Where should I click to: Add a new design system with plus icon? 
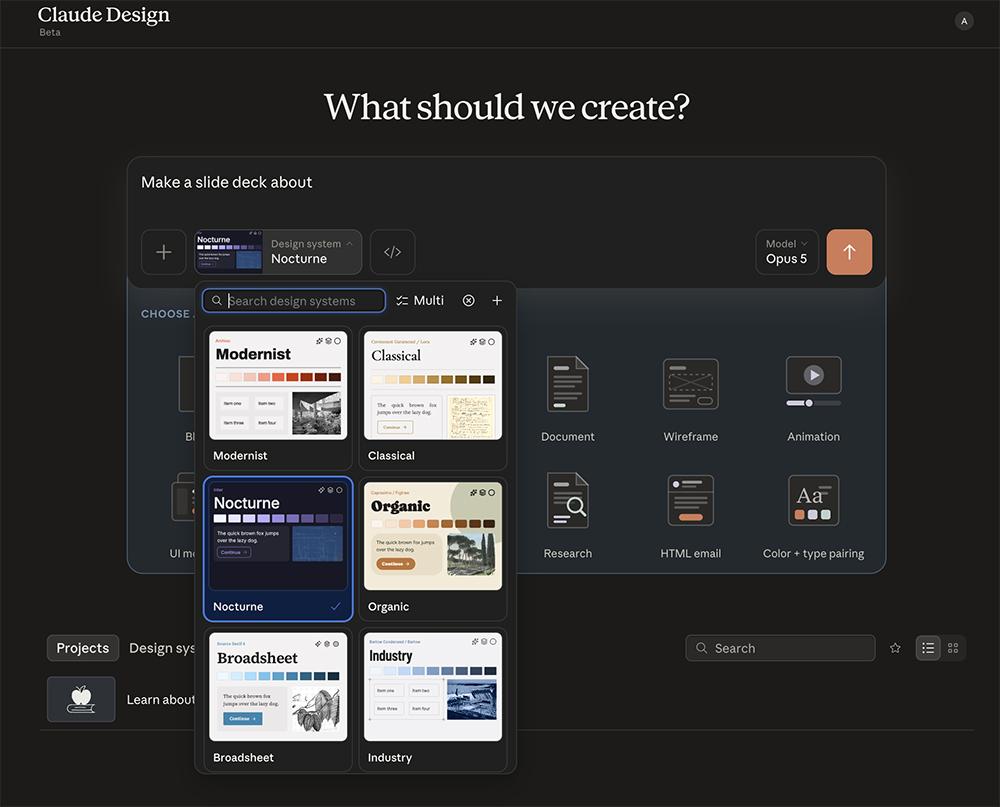[x=497, y=300]
